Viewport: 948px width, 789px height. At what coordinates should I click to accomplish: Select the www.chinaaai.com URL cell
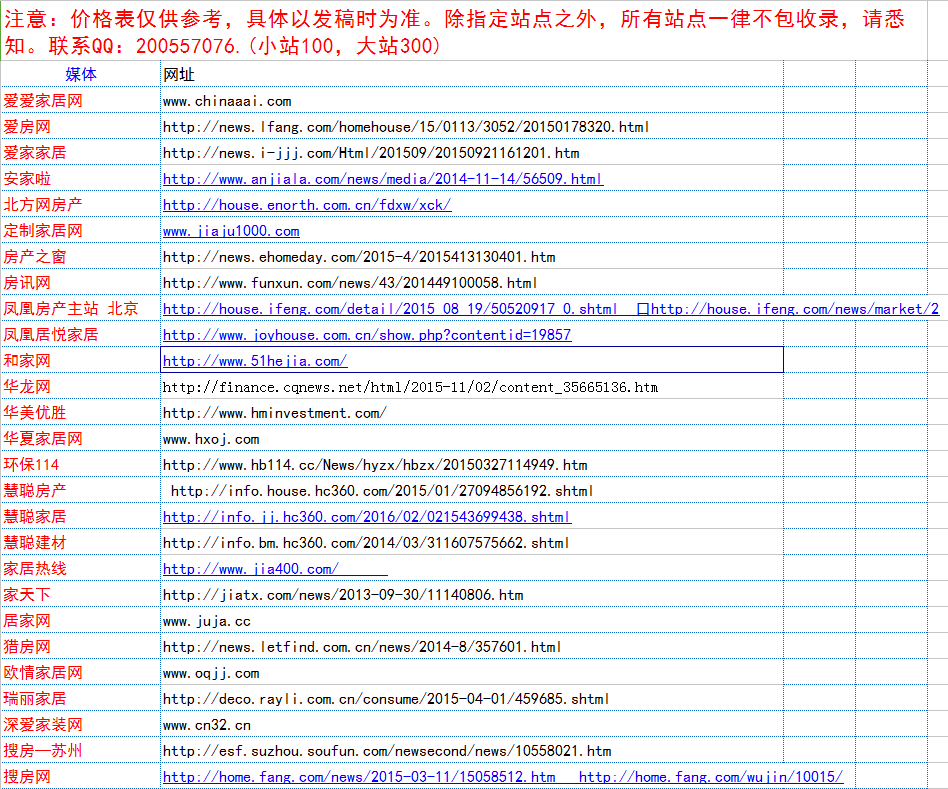[x=472, y=100]
